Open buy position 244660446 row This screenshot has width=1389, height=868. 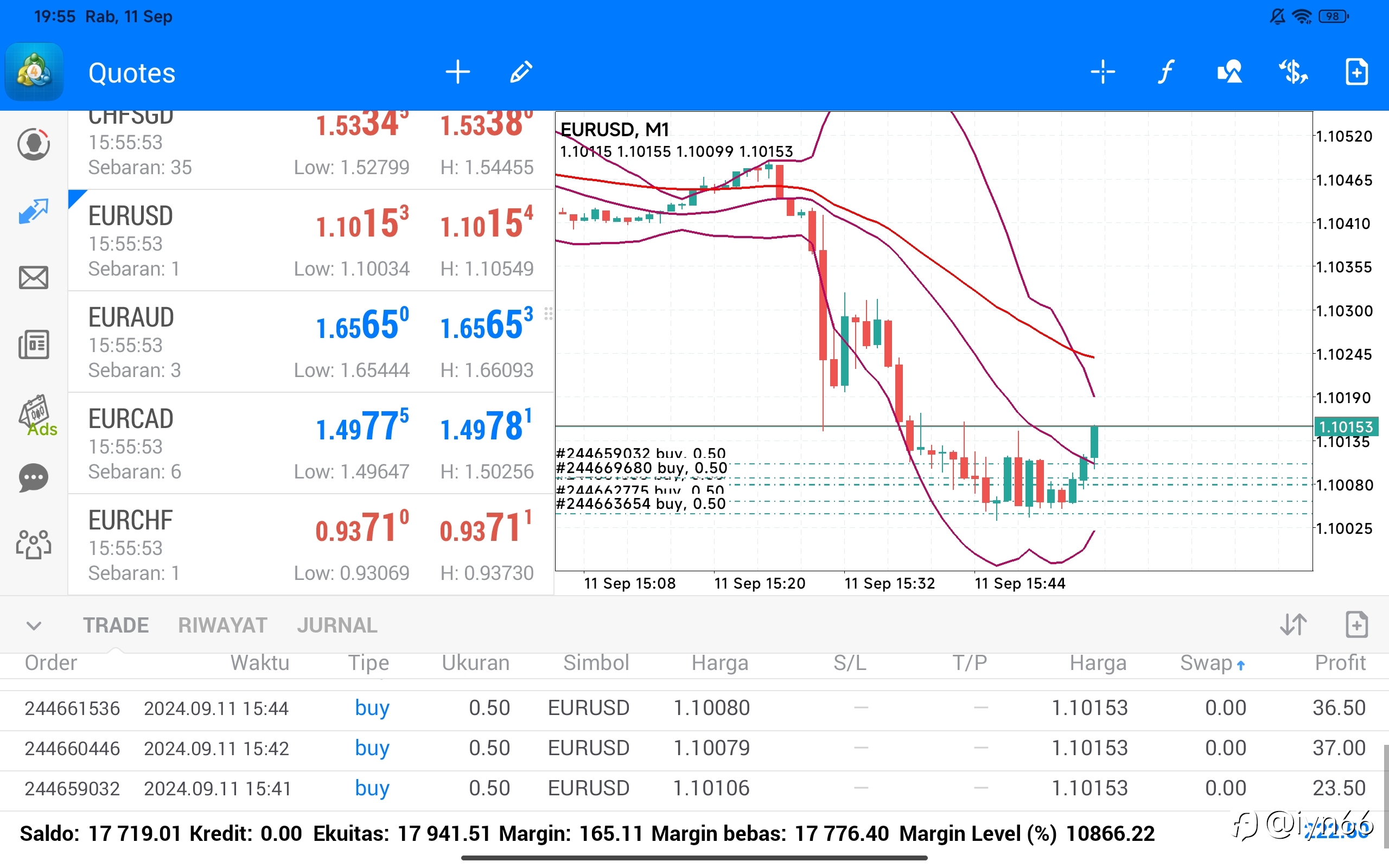pyautogui.click(x=694, y=748)
